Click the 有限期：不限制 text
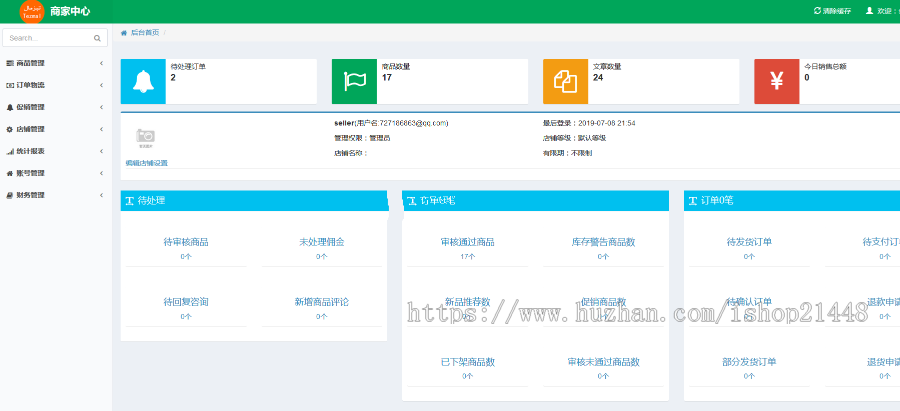The height and width of the screenshot is (411, 900). tap(567, 153)
